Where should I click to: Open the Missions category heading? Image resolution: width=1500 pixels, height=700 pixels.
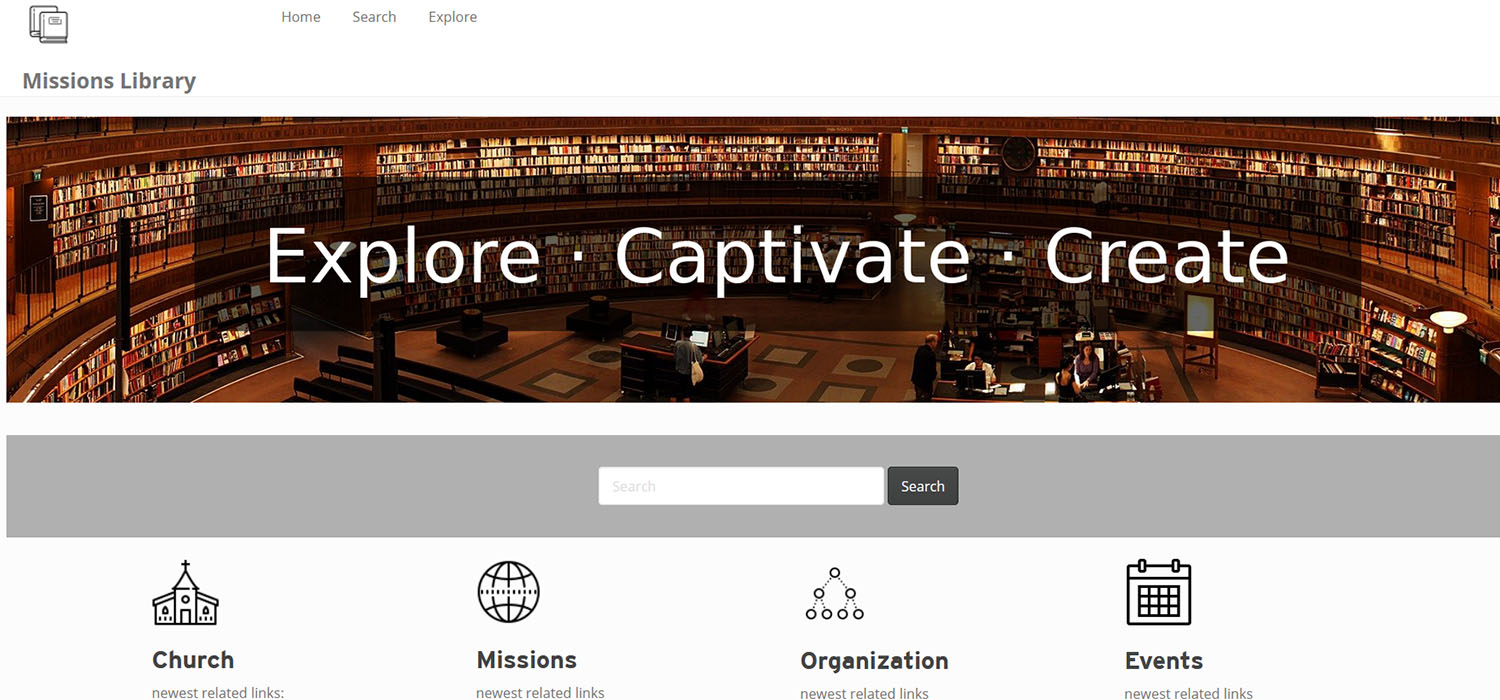click(x=527, y=660)
